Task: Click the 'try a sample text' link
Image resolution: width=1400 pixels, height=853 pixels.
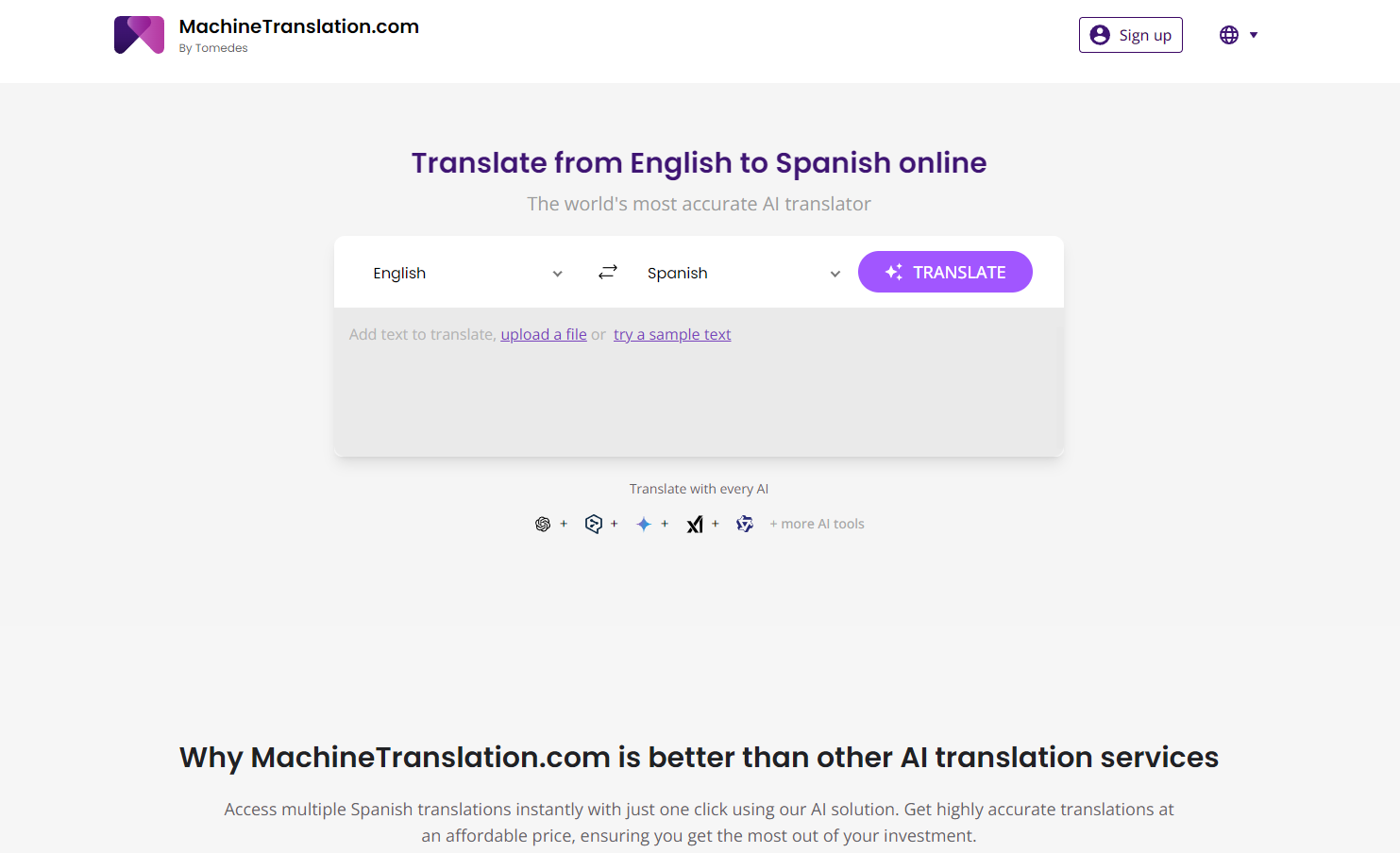Action: coord(672,334)
